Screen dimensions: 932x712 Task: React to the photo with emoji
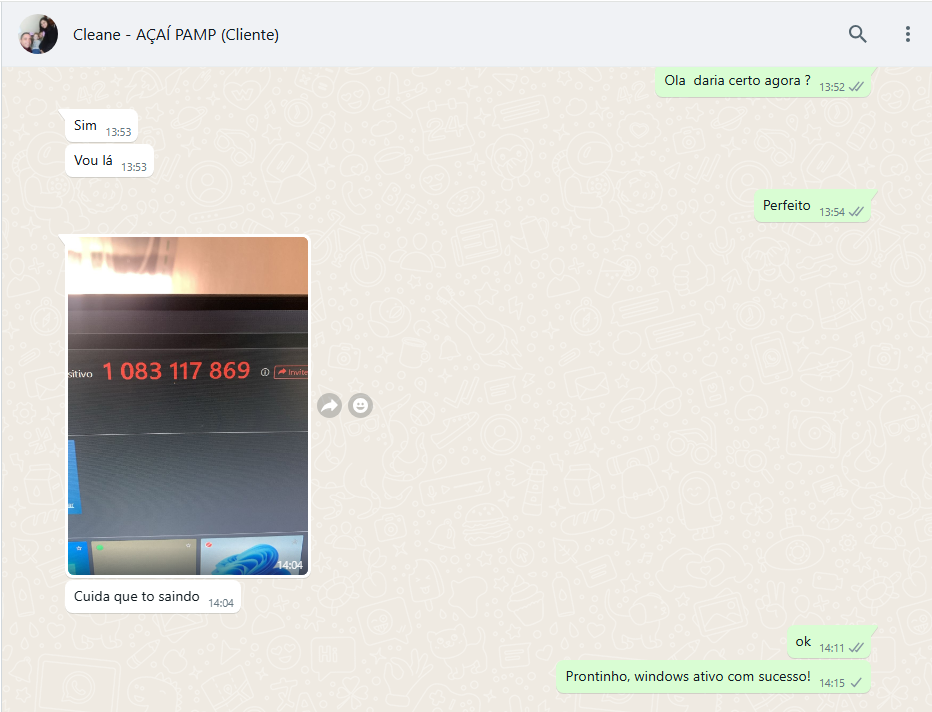pos(360,406)
